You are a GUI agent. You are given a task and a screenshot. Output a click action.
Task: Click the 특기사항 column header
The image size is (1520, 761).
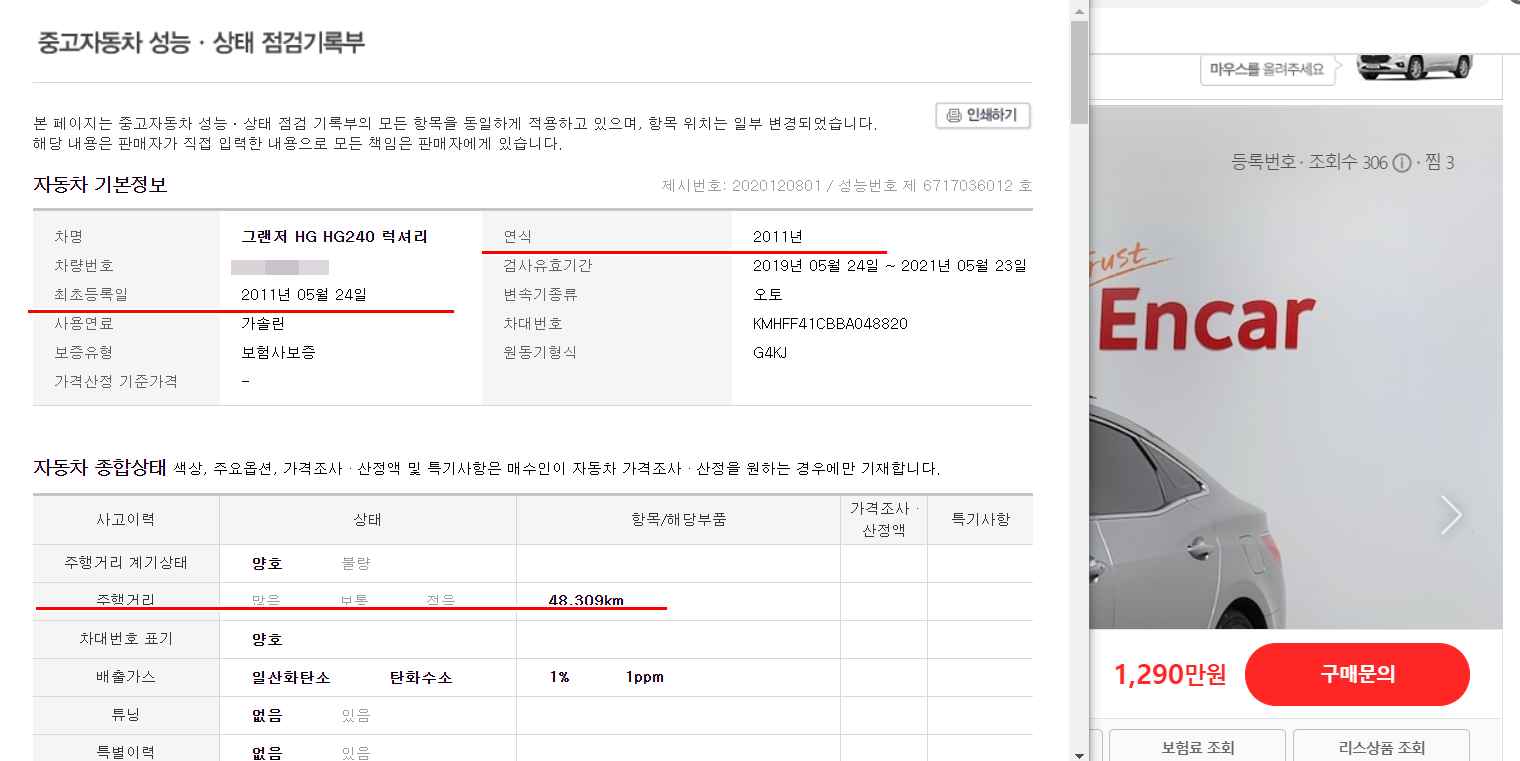pyautogui.click(x=980, y=520)
